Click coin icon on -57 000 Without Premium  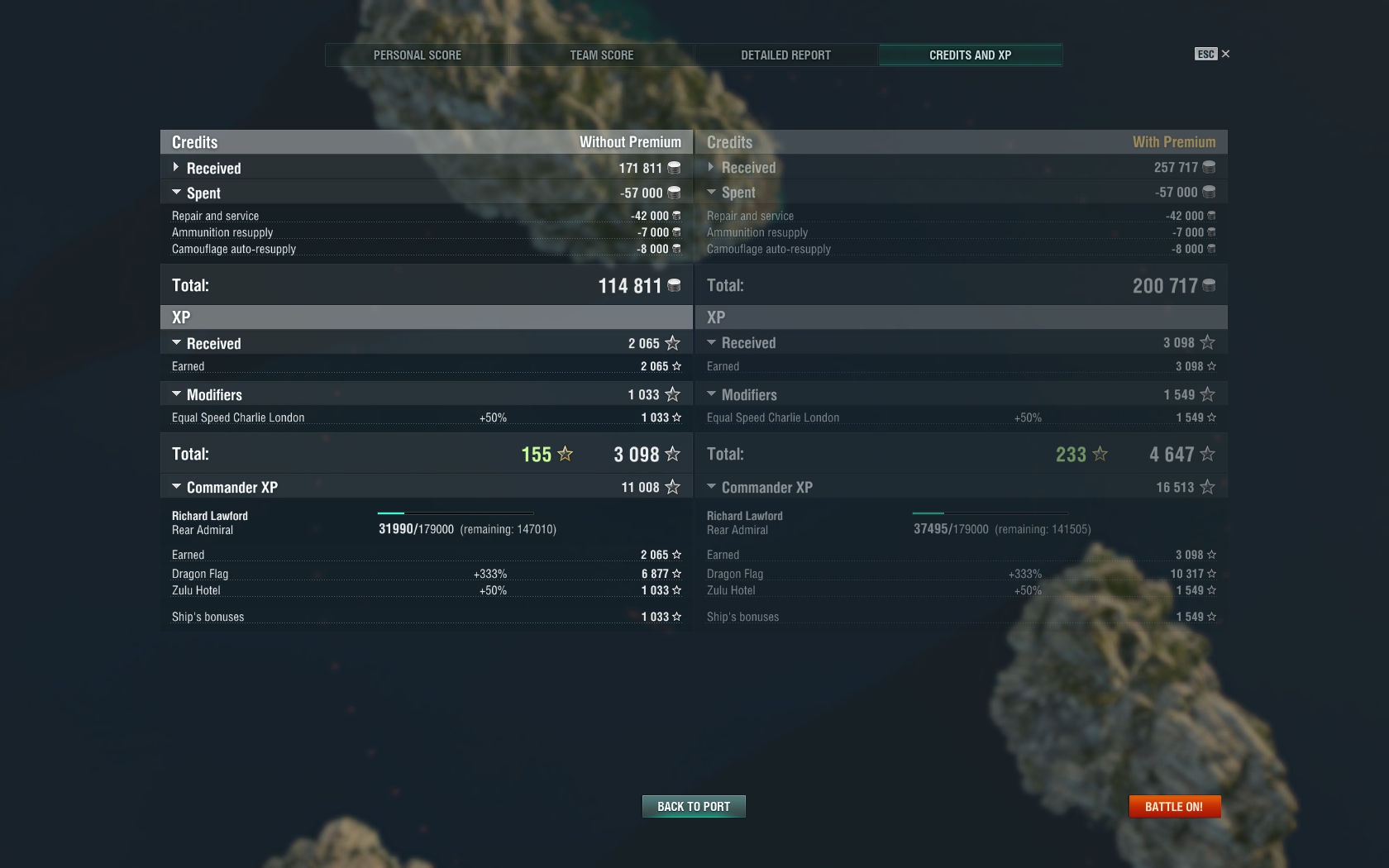(674, 193)
